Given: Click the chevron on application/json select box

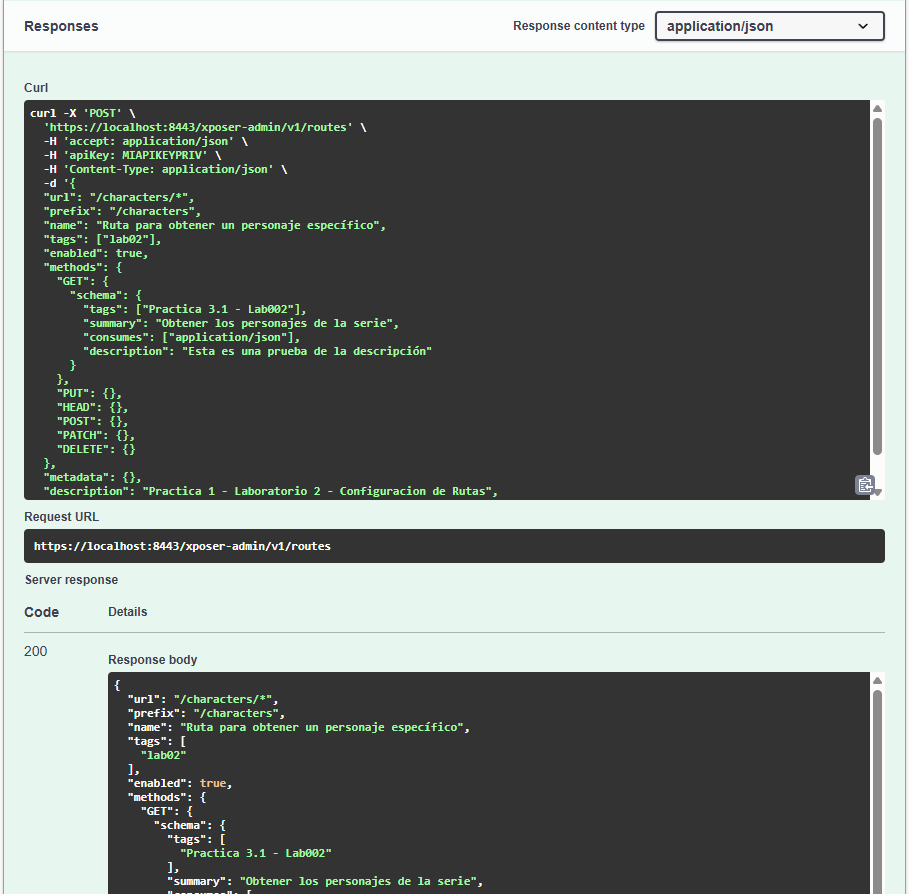Looking at the screenshot, I should tap(864, 26).
